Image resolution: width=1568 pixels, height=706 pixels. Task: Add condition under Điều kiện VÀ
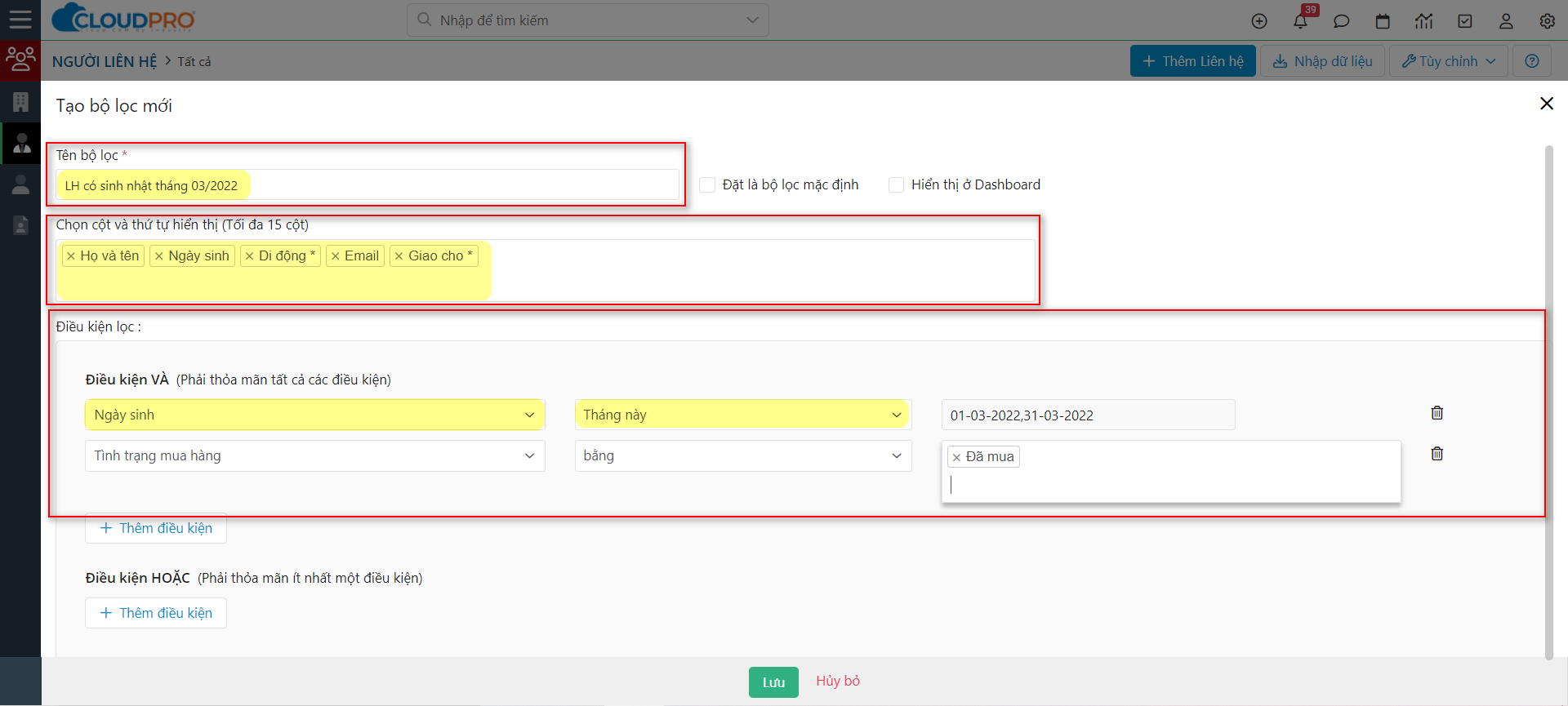click(x=156, y=528)
